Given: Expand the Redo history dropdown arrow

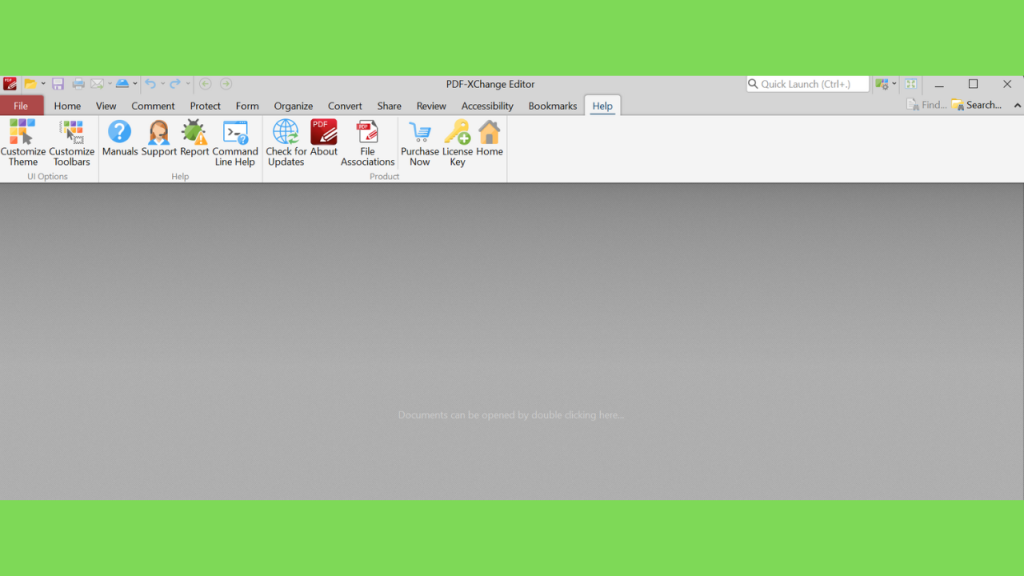Looking at the screenshot, I should pos(187,84).
